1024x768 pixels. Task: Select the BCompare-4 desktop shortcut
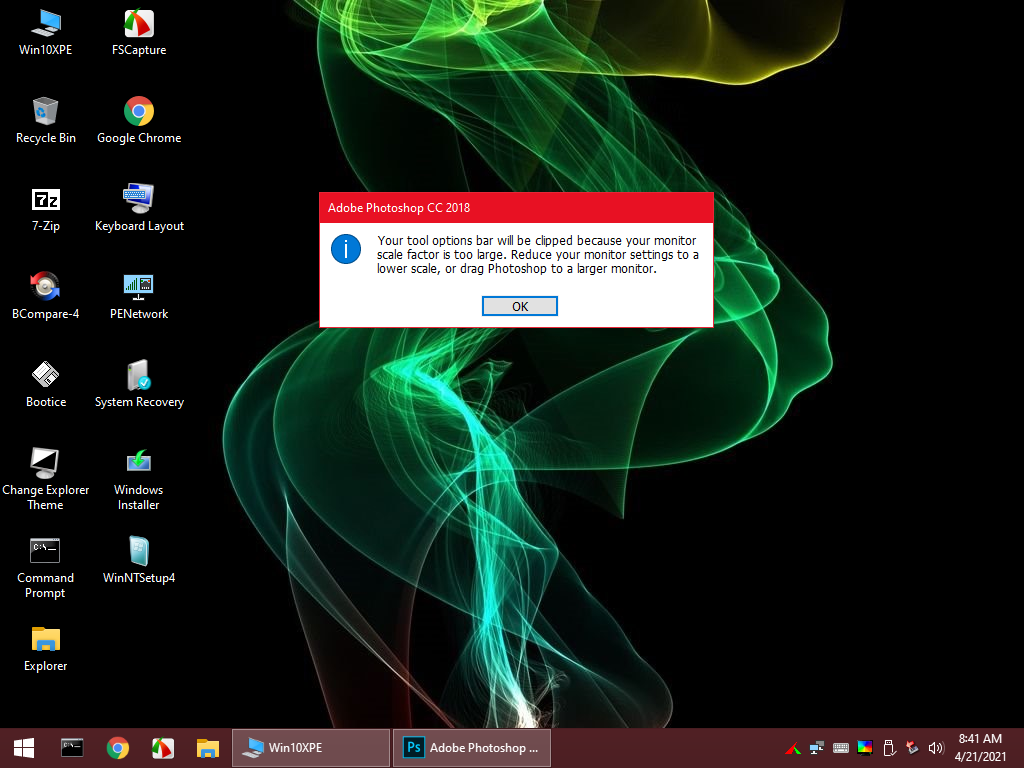46,296
